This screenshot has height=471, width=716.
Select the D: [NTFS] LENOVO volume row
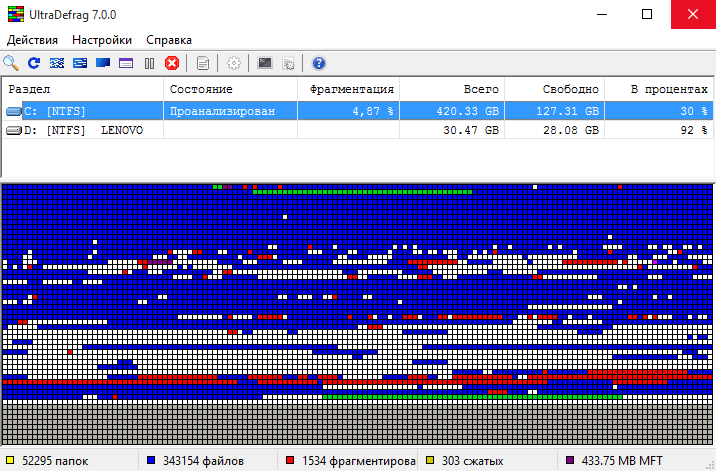tap(358, 130)
